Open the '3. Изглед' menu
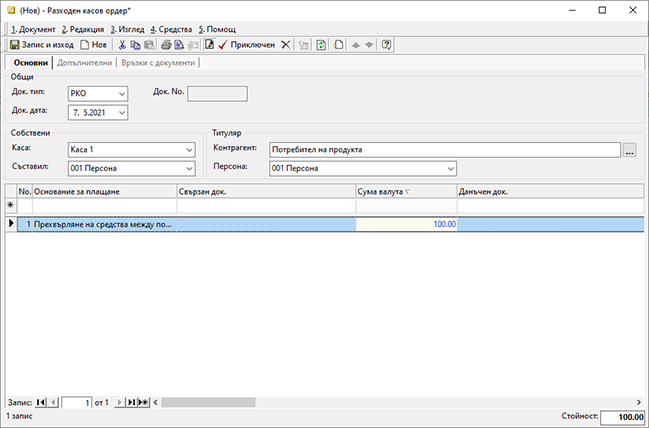 (x=127, y=29)
